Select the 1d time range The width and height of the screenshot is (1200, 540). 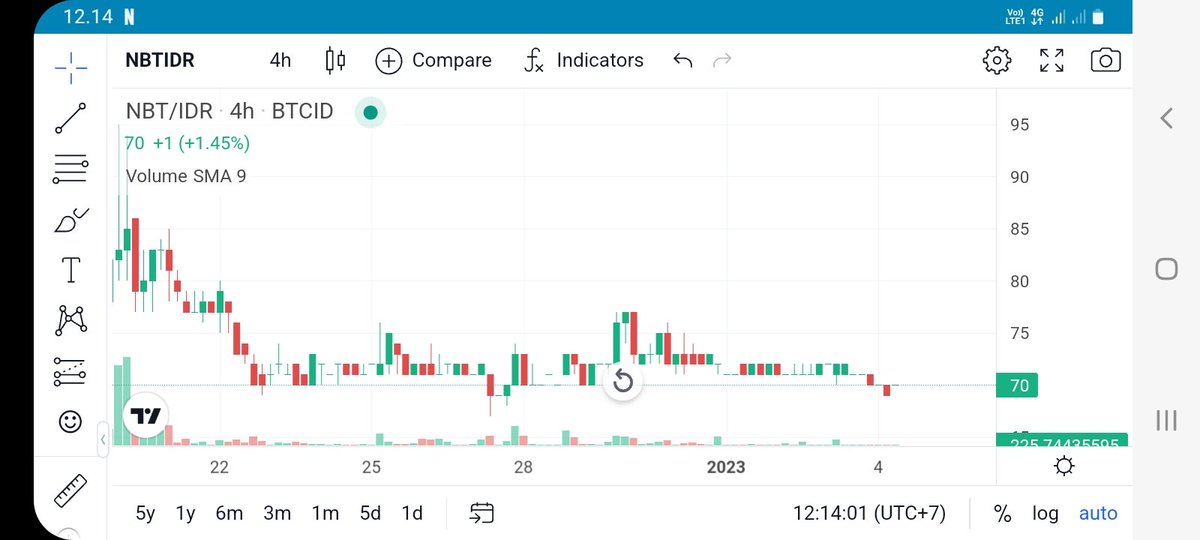click(x=411, y=513)
